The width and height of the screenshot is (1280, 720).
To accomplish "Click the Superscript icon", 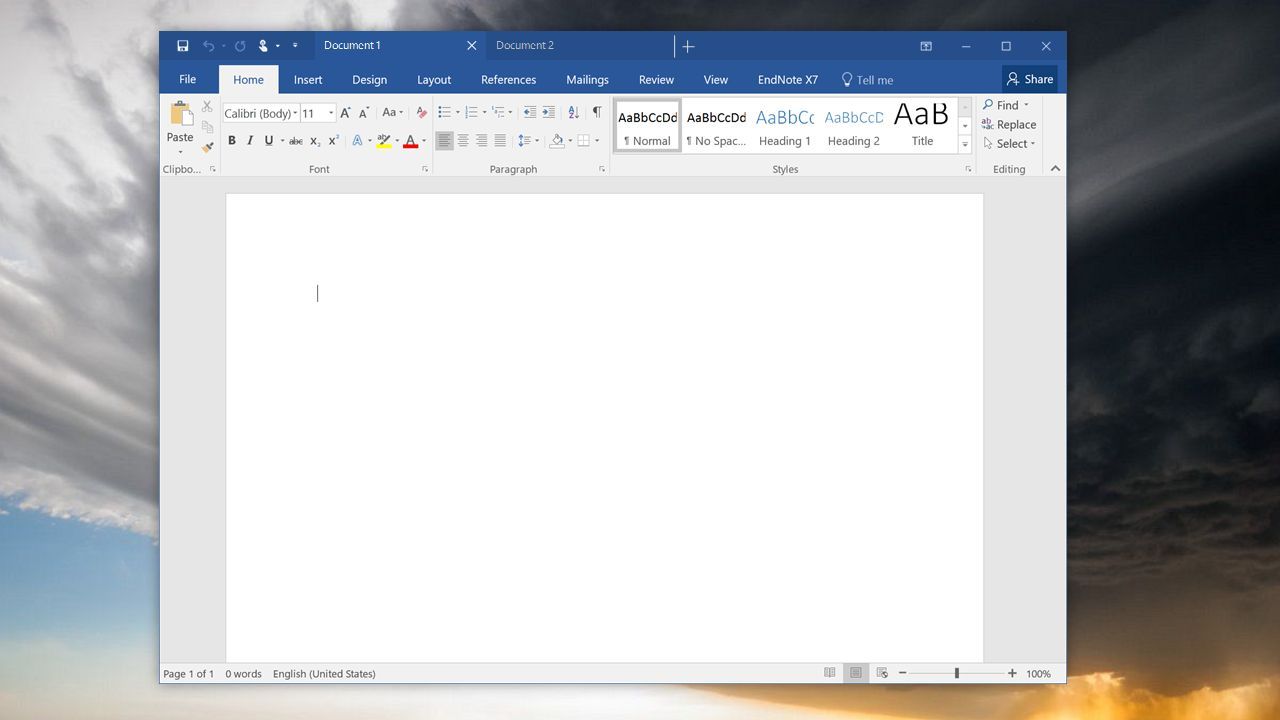I will point(334,141).
